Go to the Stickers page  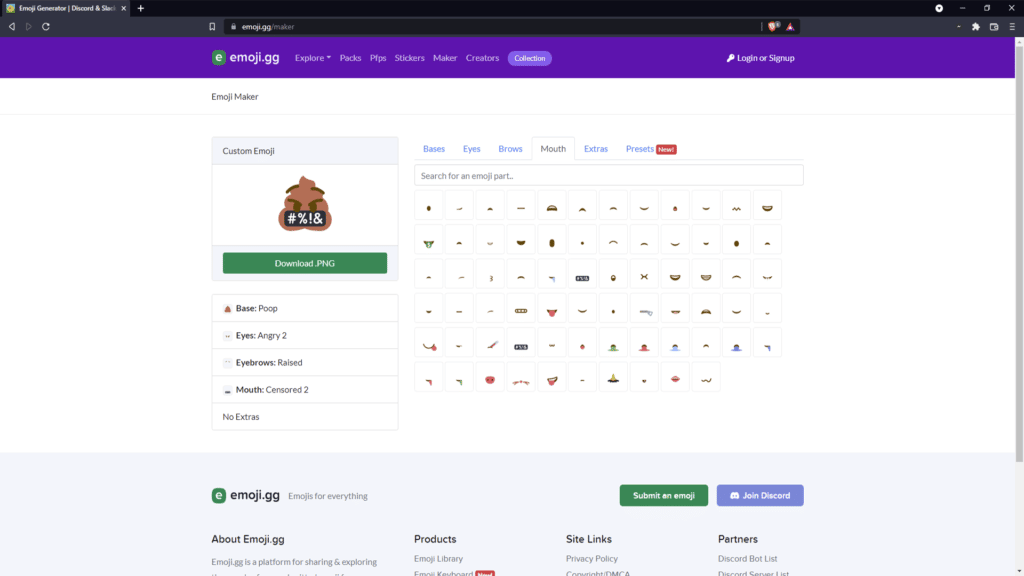tap(409, 57)
